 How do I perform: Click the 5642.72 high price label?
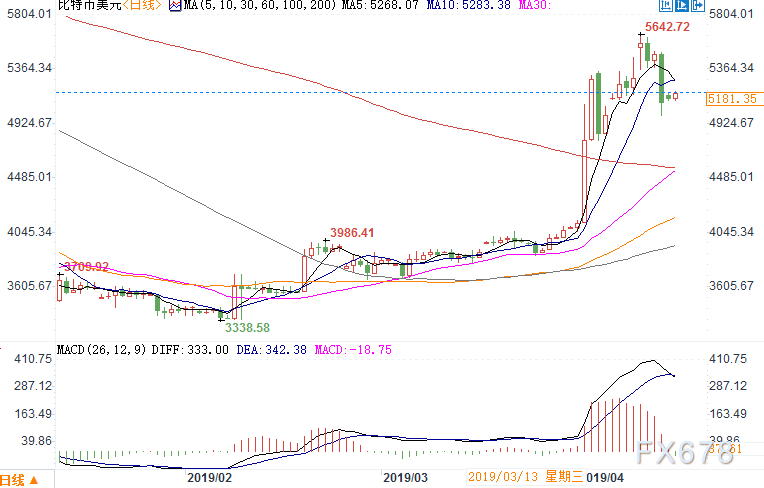pos(667,27)
